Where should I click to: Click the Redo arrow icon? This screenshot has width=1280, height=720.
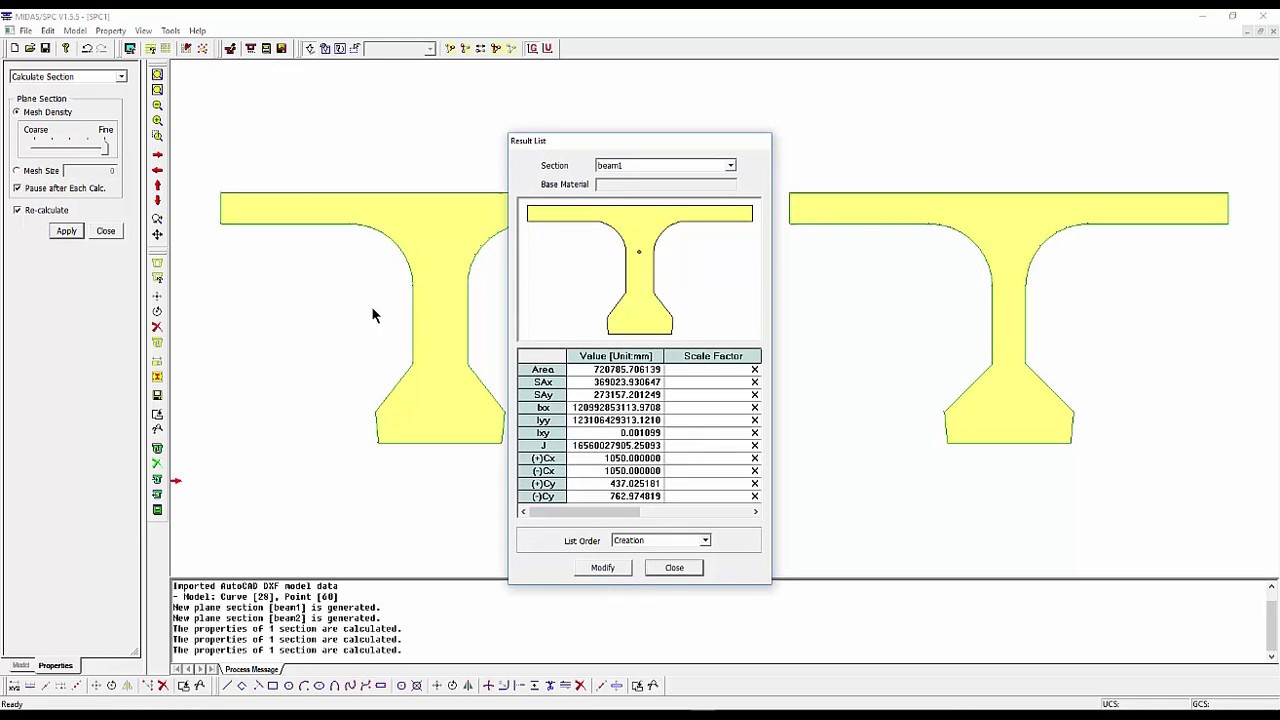(101, 48)
